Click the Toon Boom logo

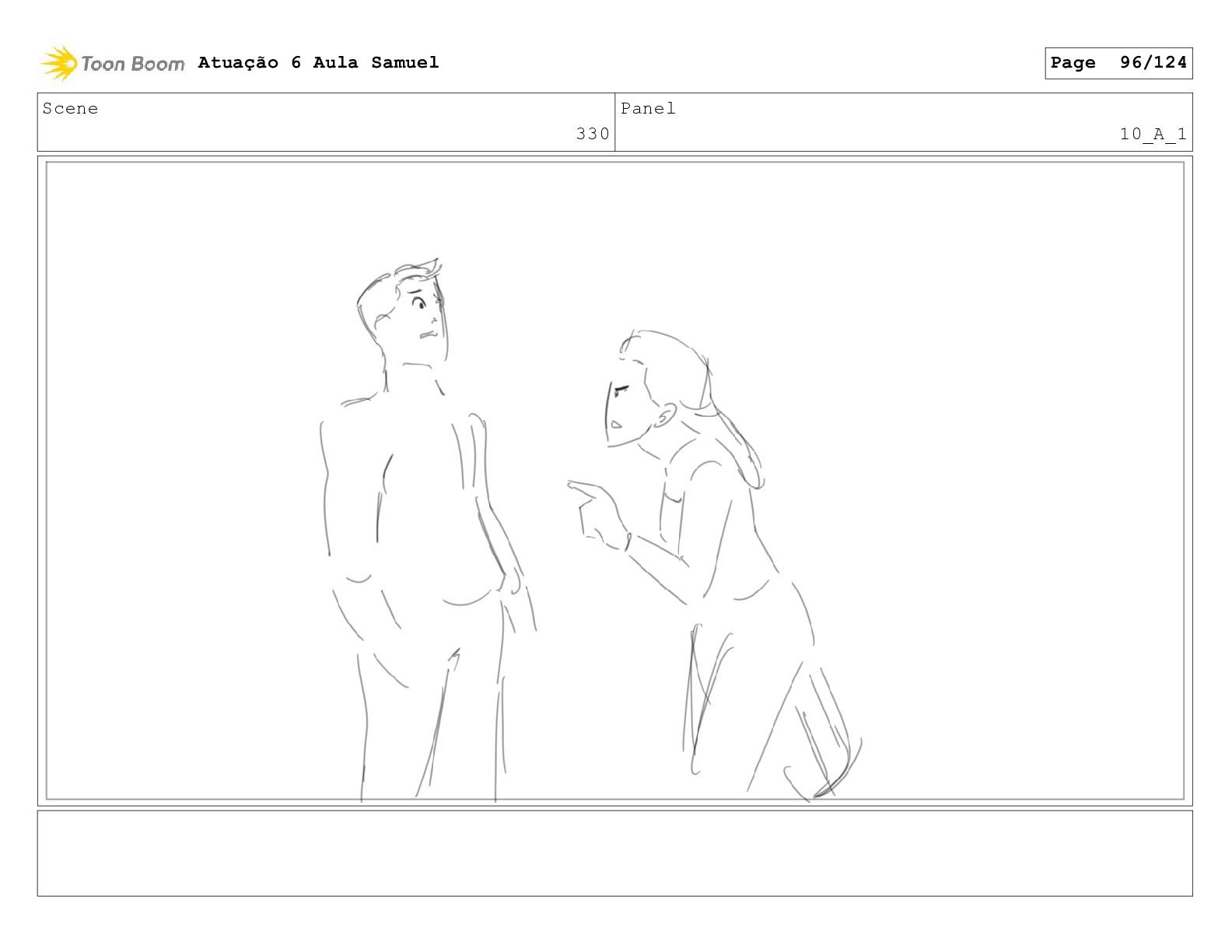click(112, 63)
